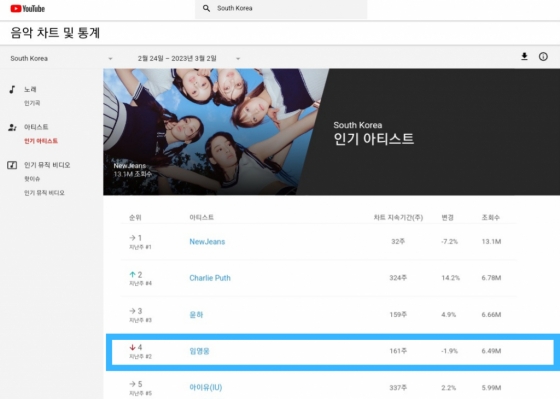Click the search magnifier icon
Viewport: 560px width, 399px height.
[206, 8]
